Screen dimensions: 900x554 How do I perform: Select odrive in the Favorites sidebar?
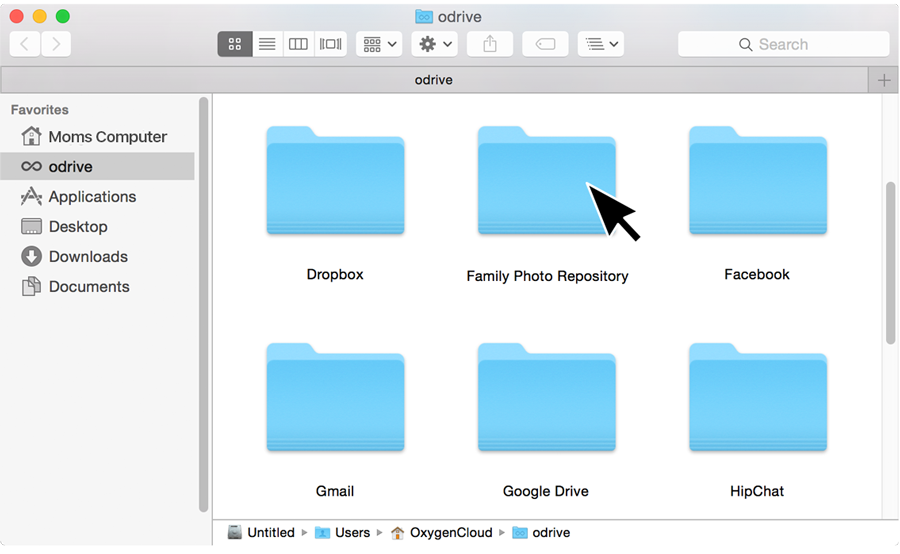(x=98, y=166)
